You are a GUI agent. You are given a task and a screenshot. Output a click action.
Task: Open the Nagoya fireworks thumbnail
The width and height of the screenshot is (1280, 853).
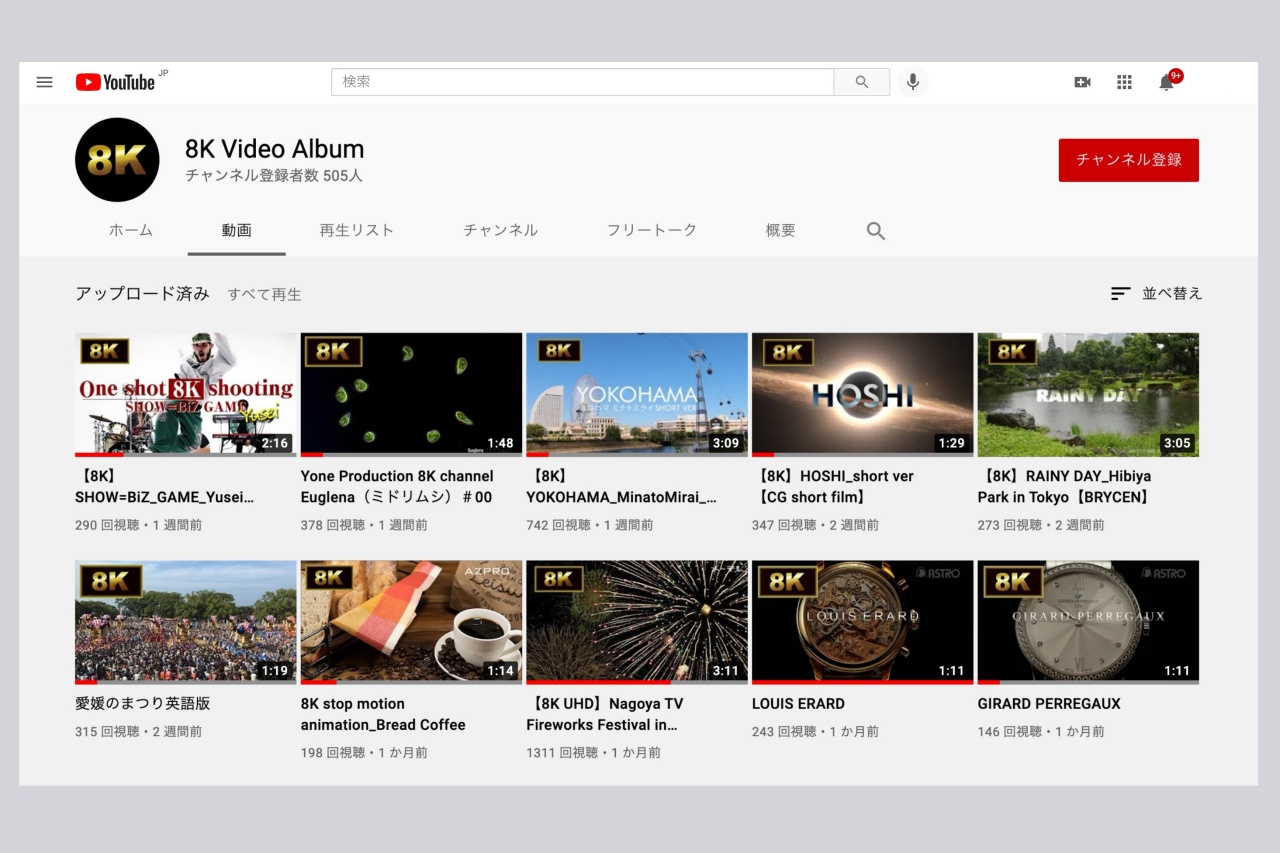tap(637, 622)
